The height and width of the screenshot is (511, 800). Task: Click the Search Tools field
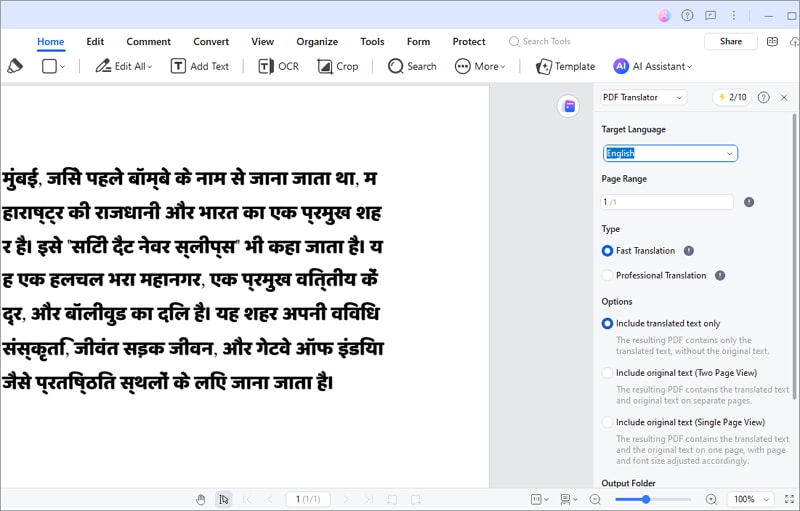click(540, 42)
